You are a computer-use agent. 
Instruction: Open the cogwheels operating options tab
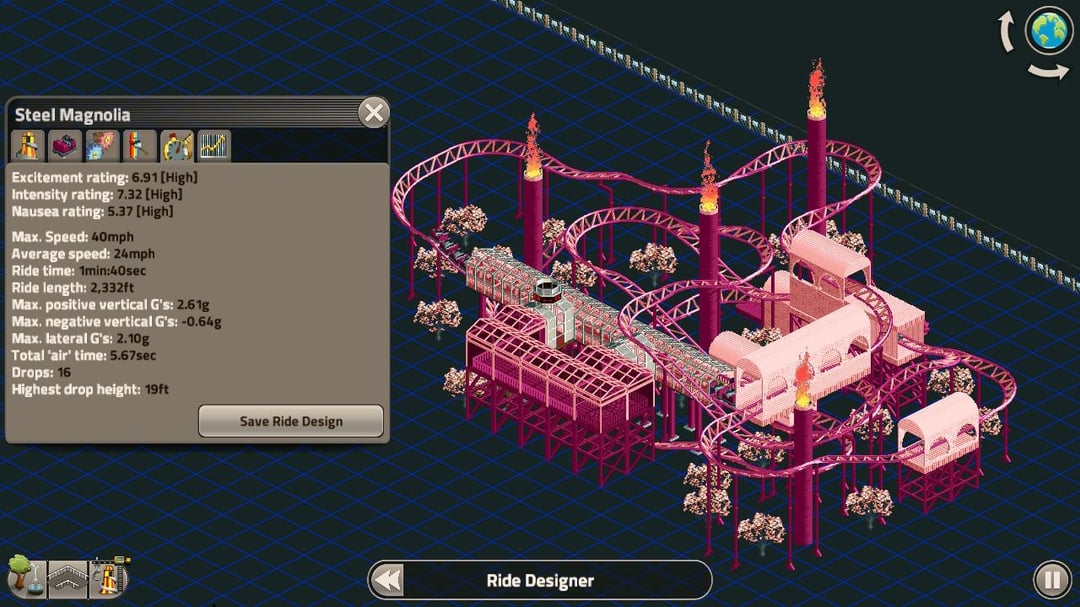103,146
